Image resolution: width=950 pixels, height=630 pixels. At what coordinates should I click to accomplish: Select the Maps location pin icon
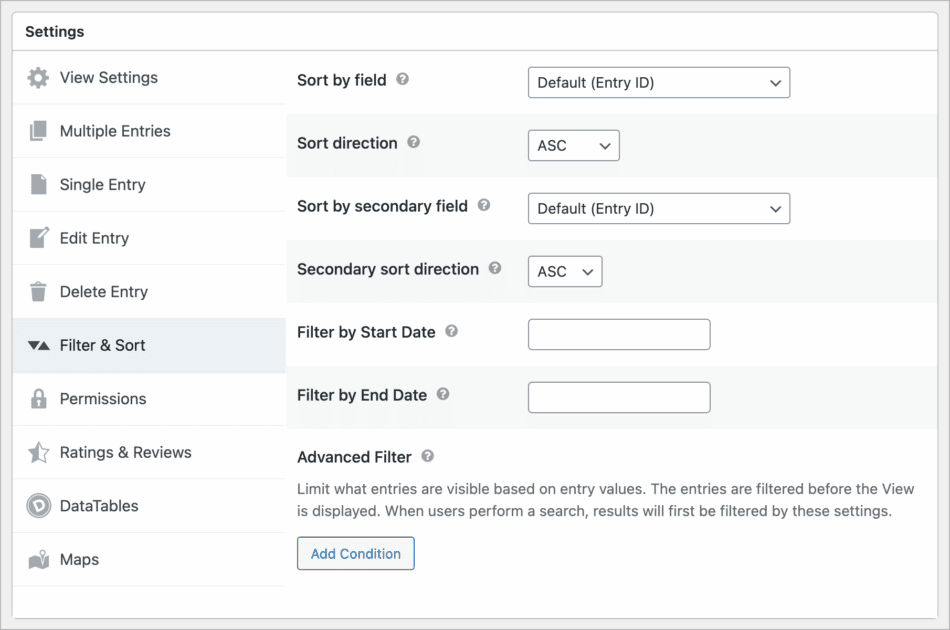[37, 559]
